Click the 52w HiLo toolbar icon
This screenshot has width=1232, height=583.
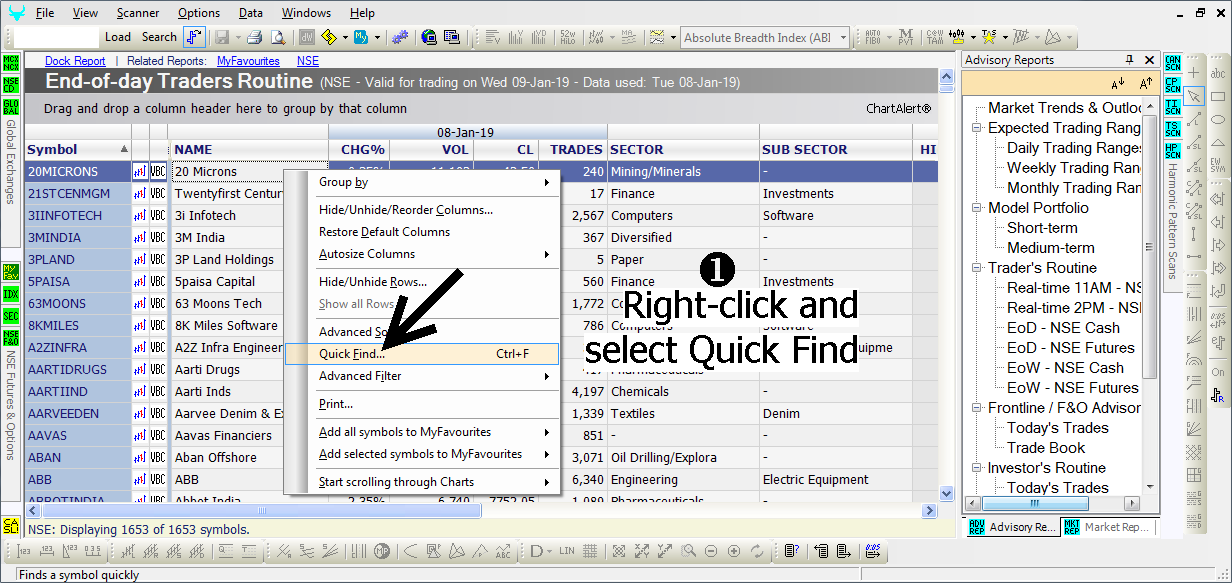pos(568,37)
